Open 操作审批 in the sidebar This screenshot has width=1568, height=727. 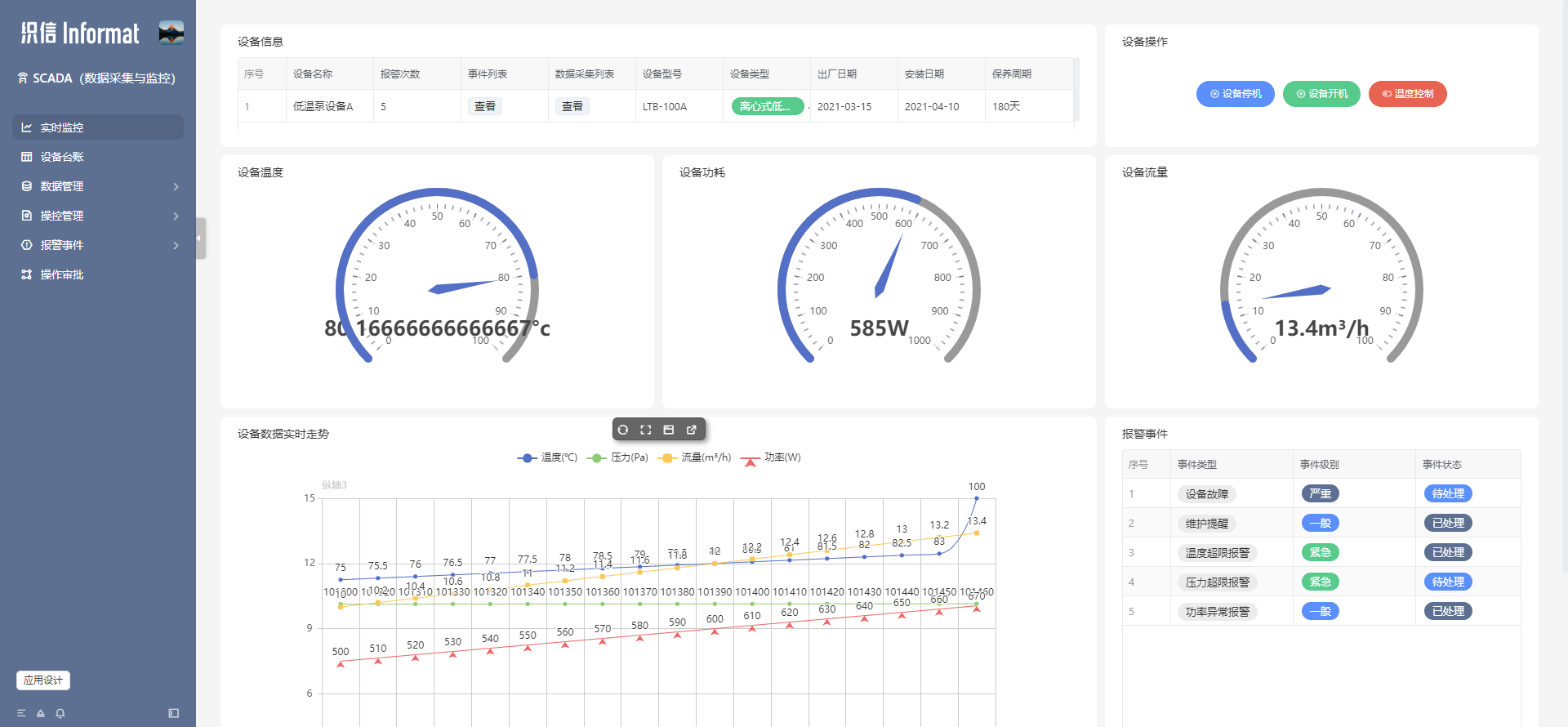(62, 274)
